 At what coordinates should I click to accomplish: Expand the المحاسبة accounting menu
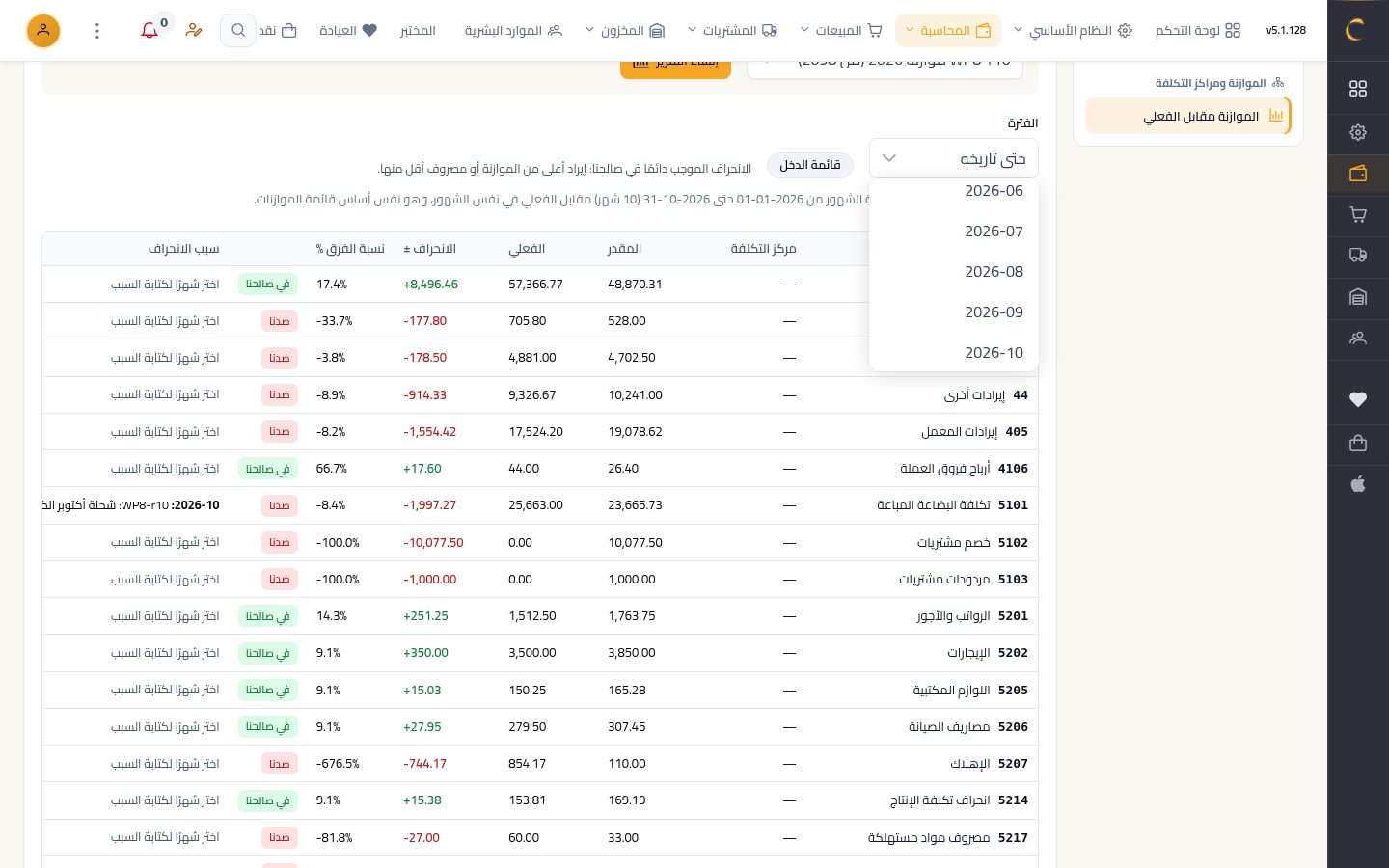[948, 31]
